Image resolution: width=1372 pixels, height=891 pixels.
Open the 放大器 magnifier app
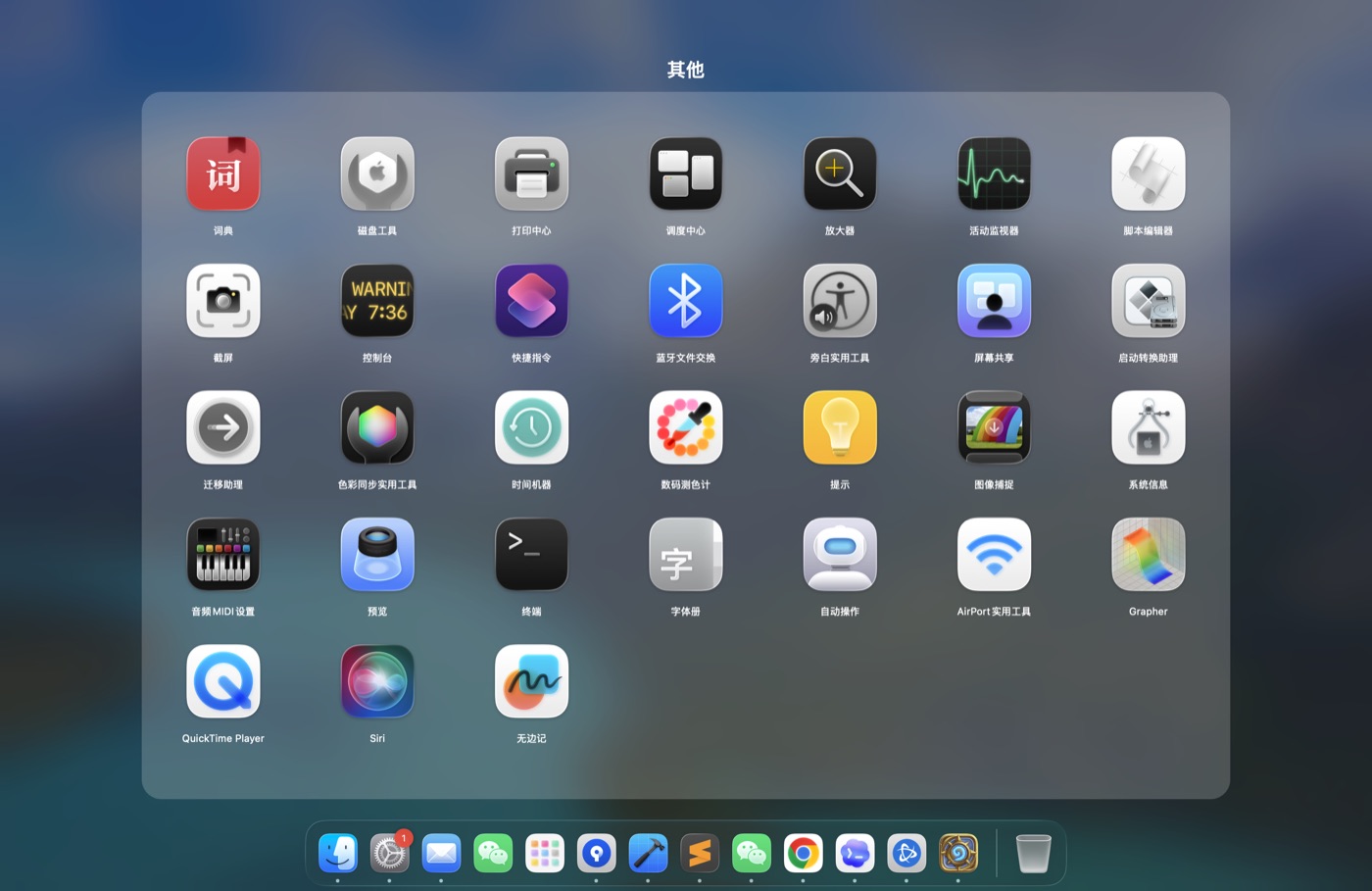(840, 173)
